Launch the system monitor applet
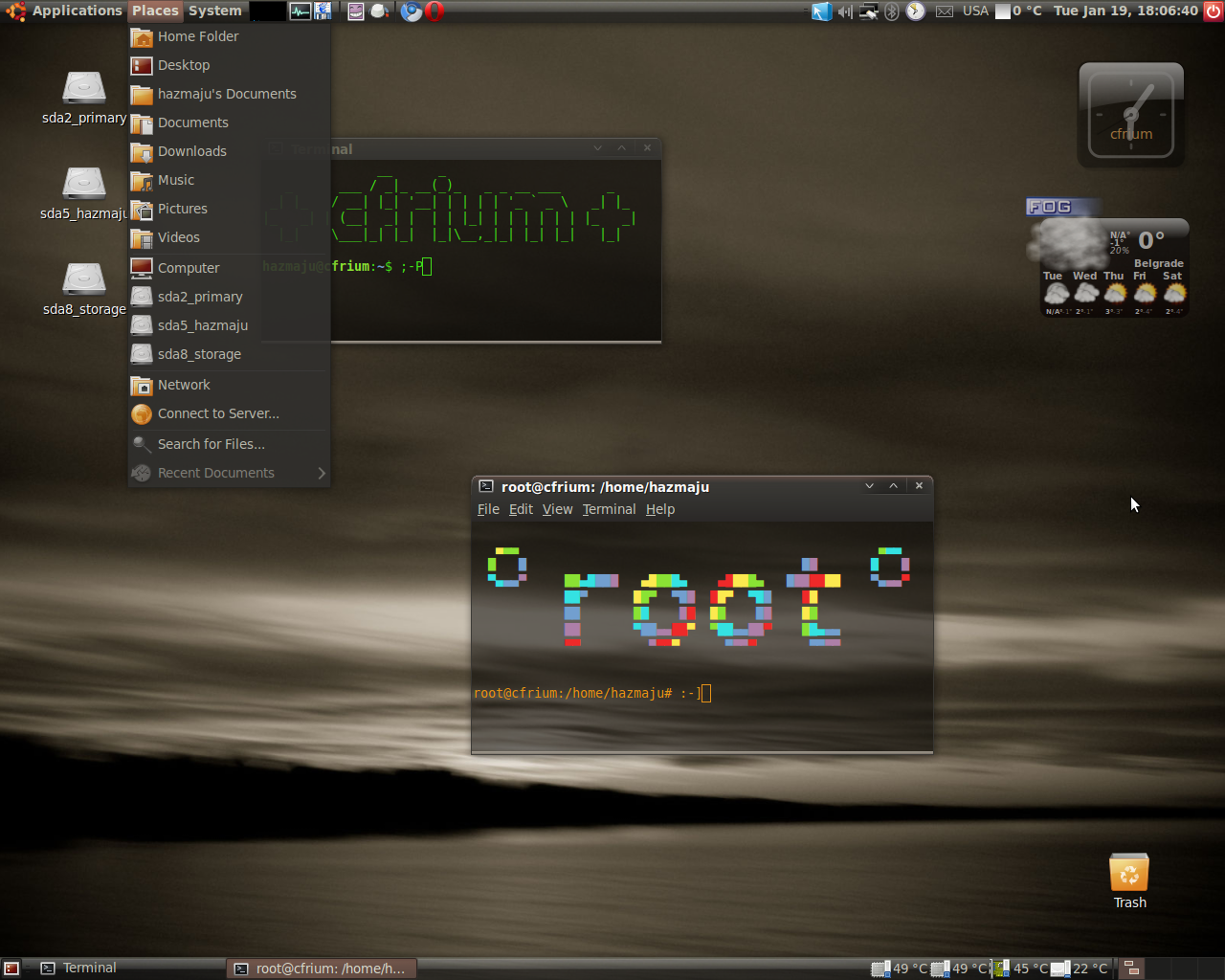The width and height of the screenshot is (1225, 980). click(301, 11)
